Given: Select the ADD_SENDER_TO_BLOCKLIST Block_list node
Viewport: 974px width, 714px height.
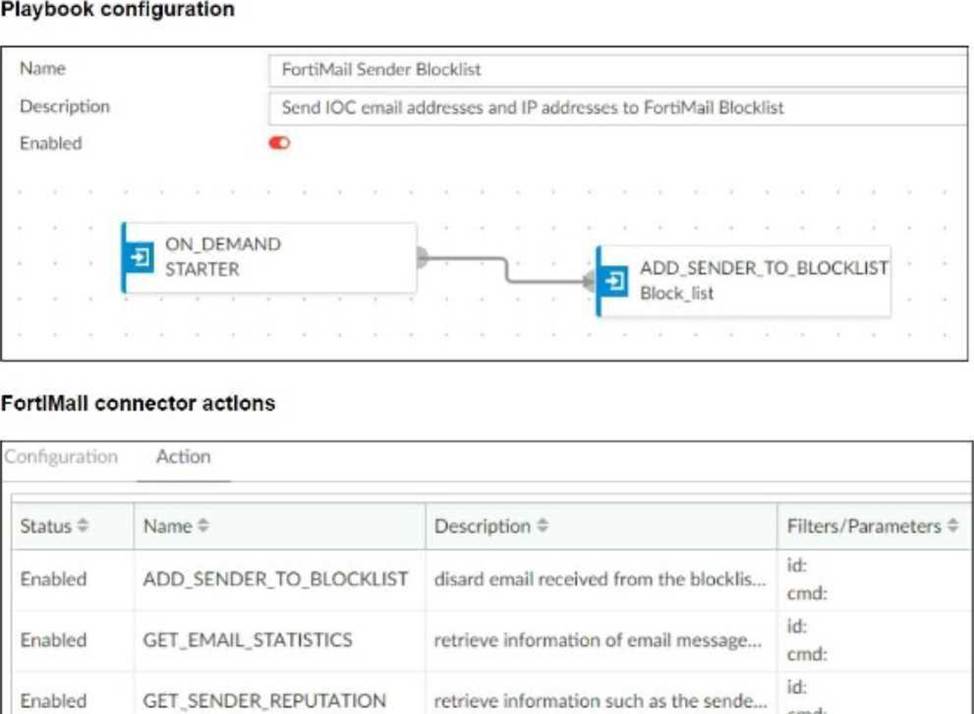Looking at the screenshot, I should pyautogui.click(x=760, y=281).
